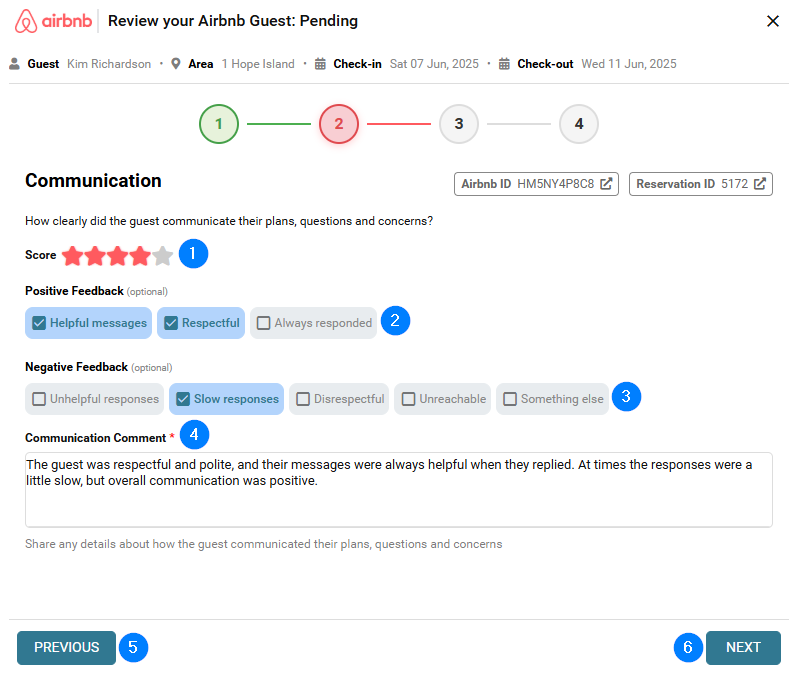Screen dimensions: 797x675
Task: Enable the Always responded checkbox
Action: (x=264, y=323)
